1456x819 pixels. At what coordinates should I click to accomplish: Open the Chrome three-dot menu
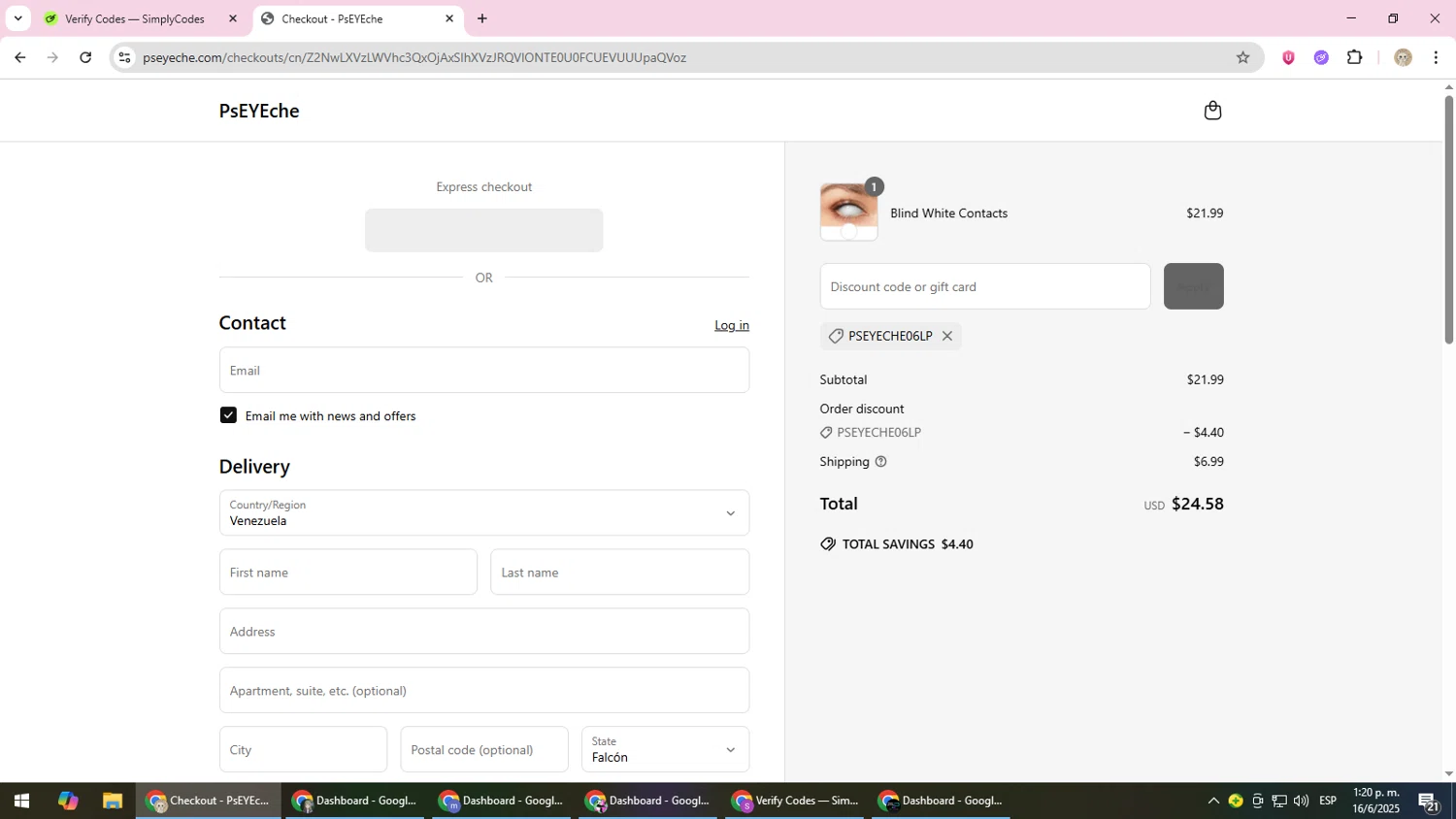pyautogui.click(x=1436, y=57)
